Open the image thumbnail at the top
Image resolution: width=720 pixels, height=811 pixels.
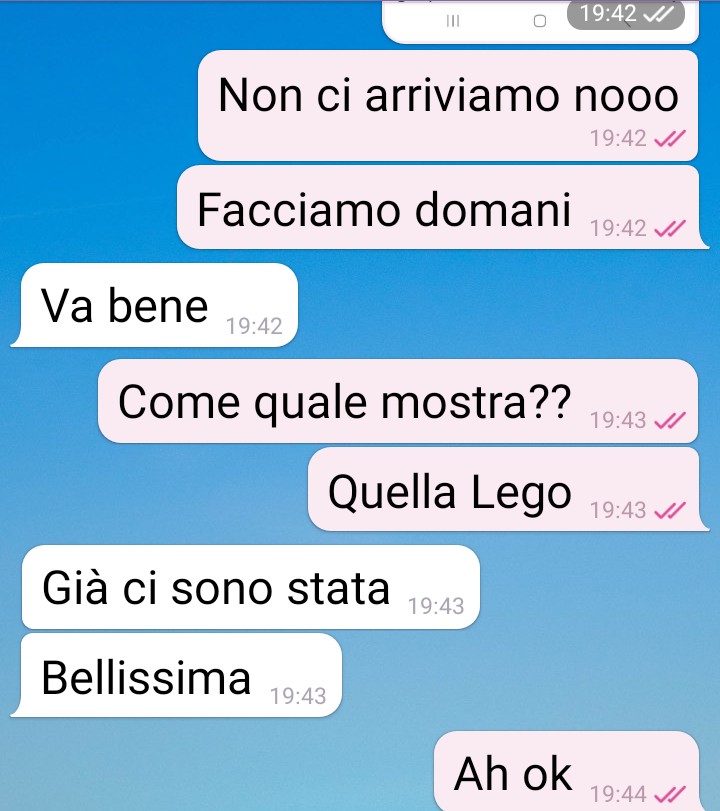point(541,22)
